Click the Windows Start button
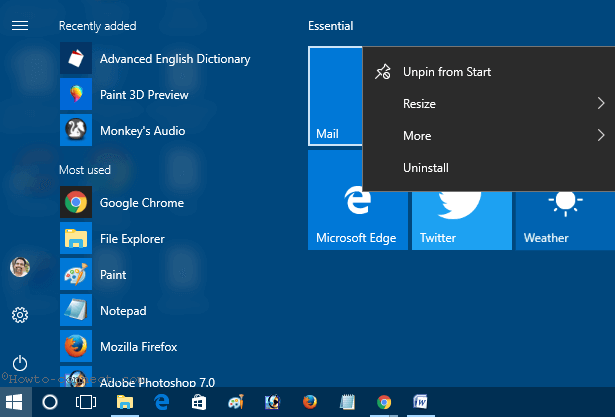The width and height of the screenshot is (615, 417). [x=14, y=402]
